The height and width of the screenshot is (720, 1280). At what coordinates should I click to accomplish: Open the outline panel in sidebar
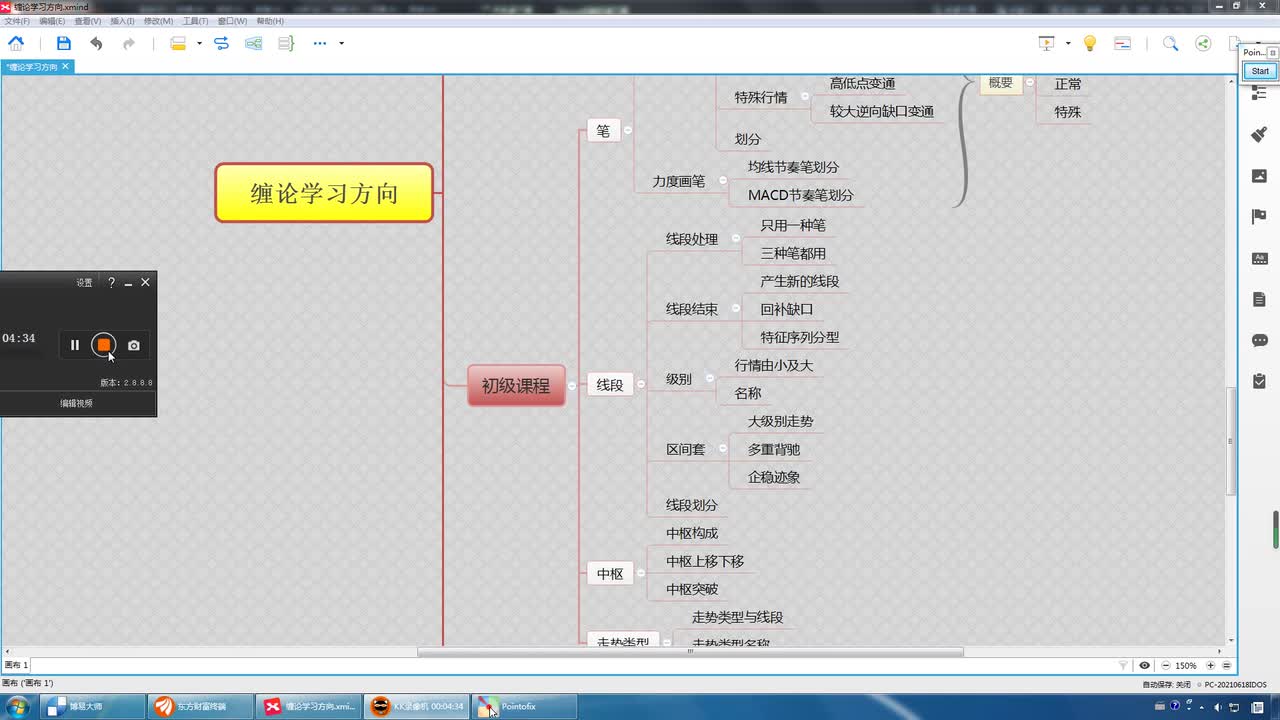coord(1259,93)
